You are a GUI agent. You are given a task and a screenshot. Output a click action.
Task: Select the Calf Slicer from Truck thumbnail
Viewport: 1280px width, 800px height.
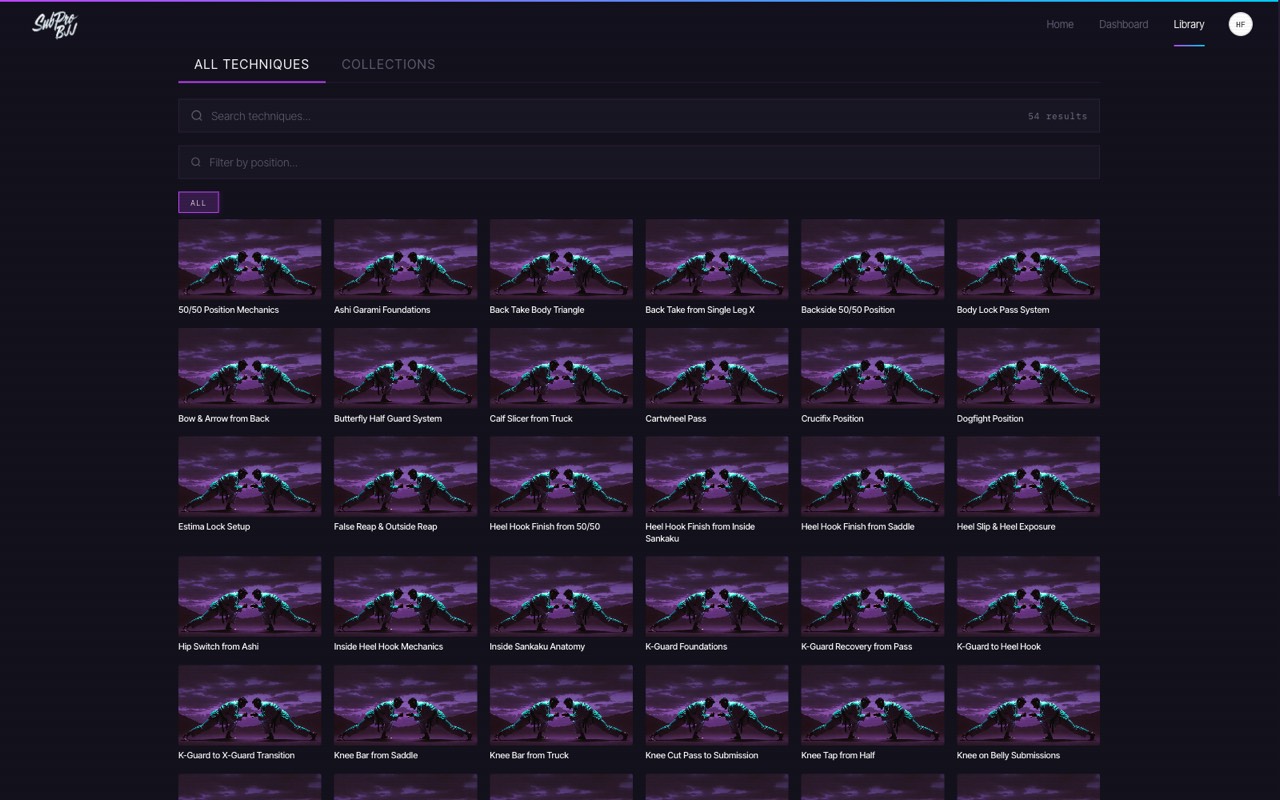[x=561, y=368]
